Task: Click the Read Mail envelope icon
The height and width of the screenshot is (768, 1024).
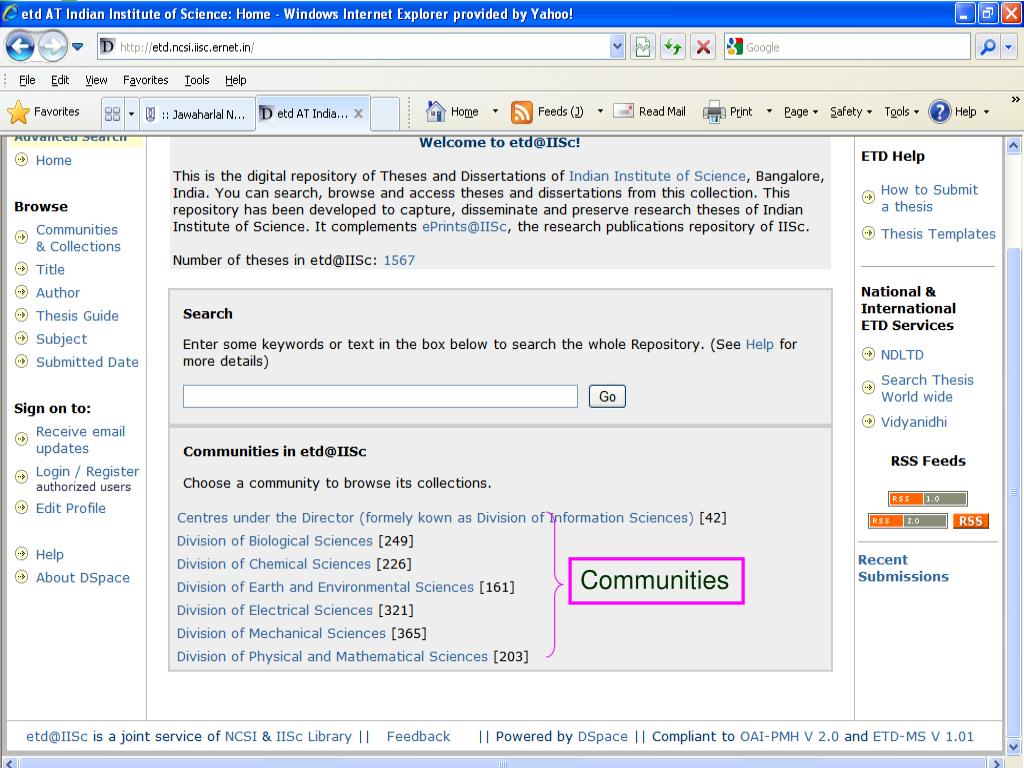Action: pos(624,111)
